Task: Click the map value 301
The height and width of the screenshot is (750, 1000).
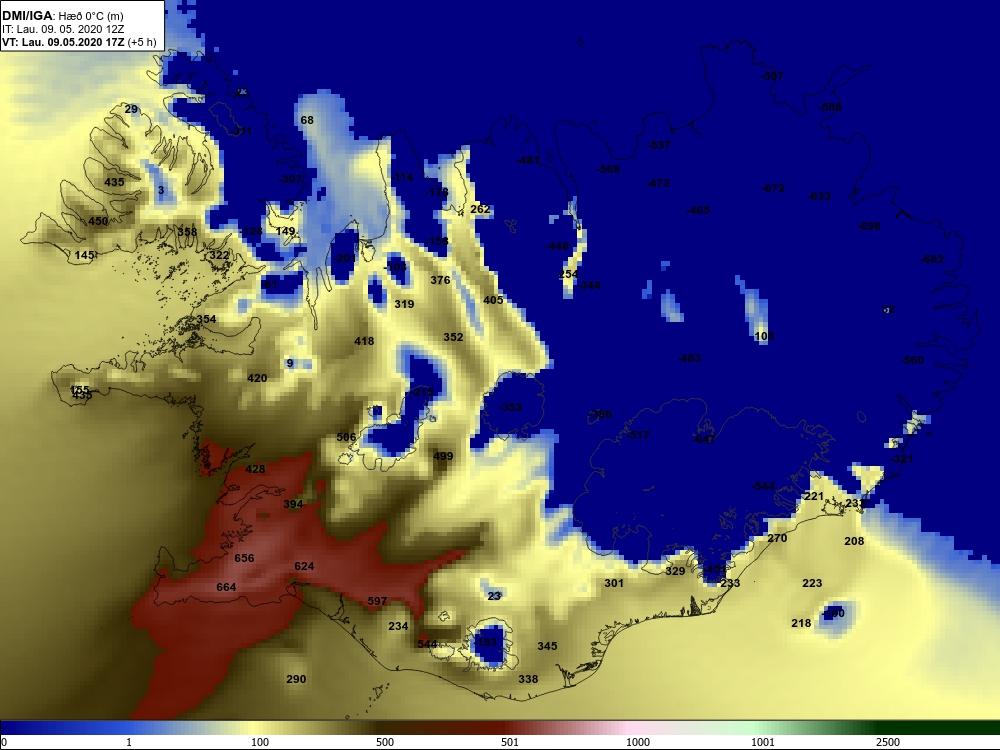Action: point(614,583)
